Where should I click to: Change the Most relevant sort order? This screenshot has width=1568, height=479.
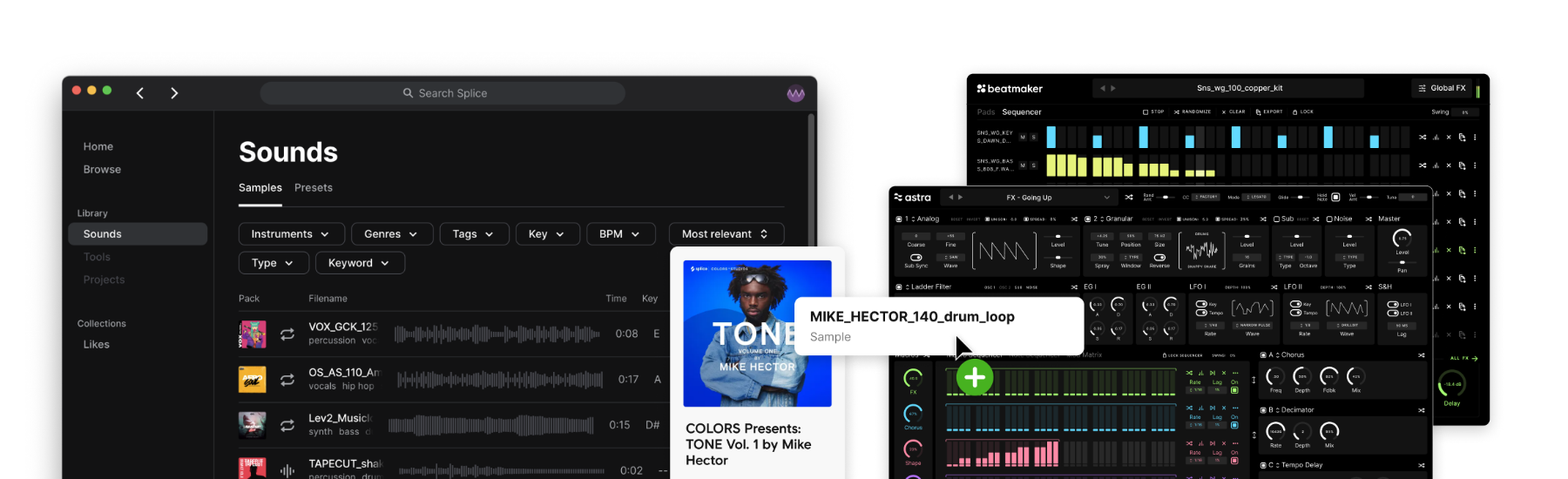click(x=726, y=234)
